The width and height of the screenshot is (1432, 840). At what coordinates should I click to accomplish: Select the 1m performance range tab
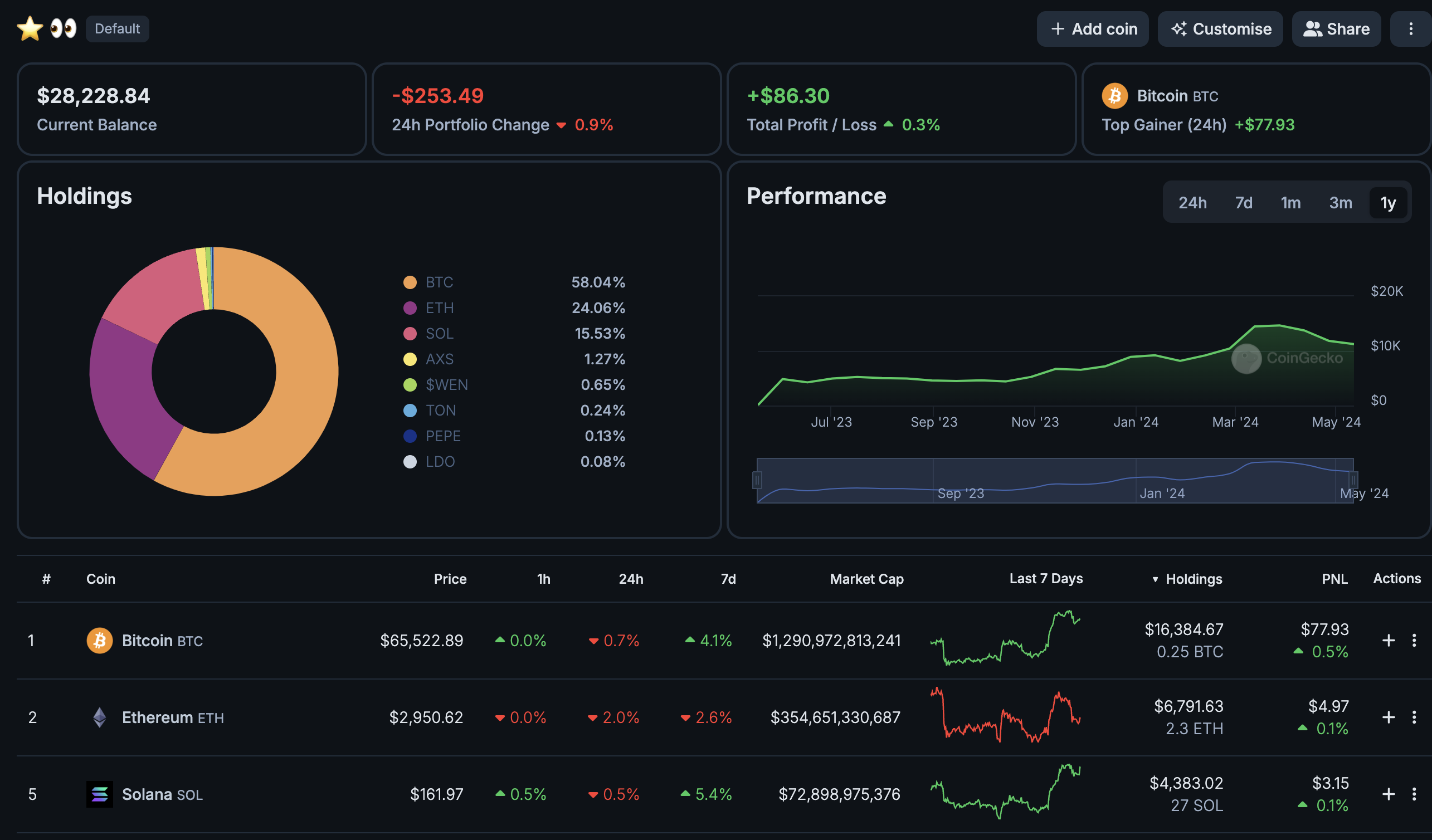click(1290, 203)
